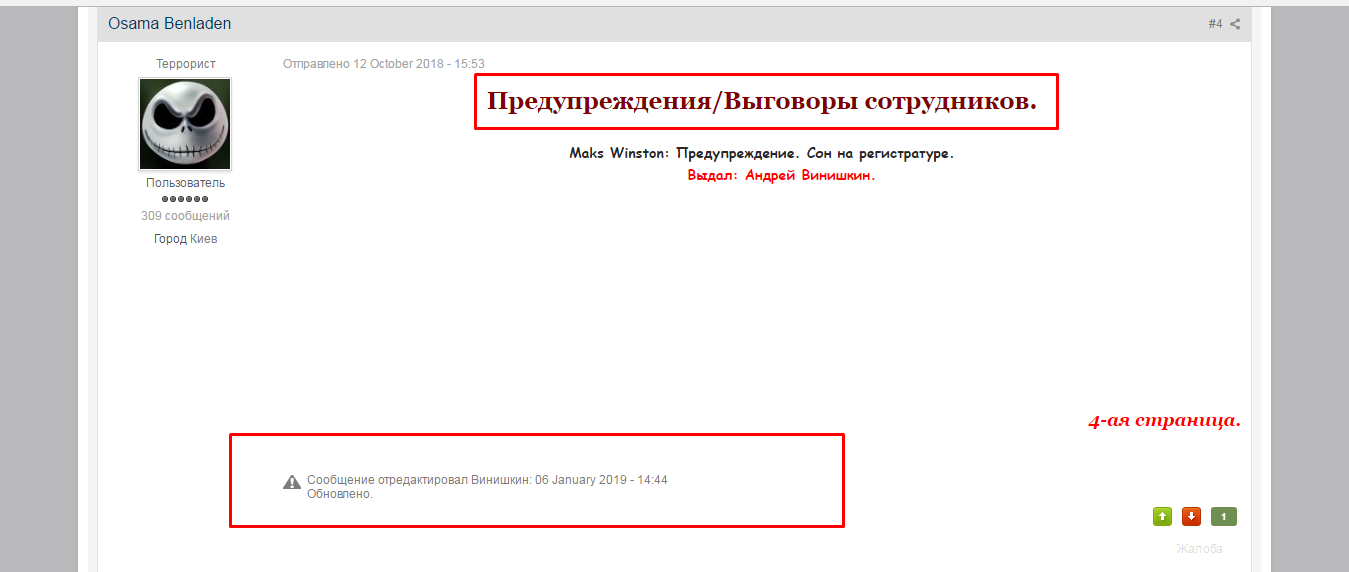
Task: Click the row of rank dots under Пользователь
Action: pos(185,199)
